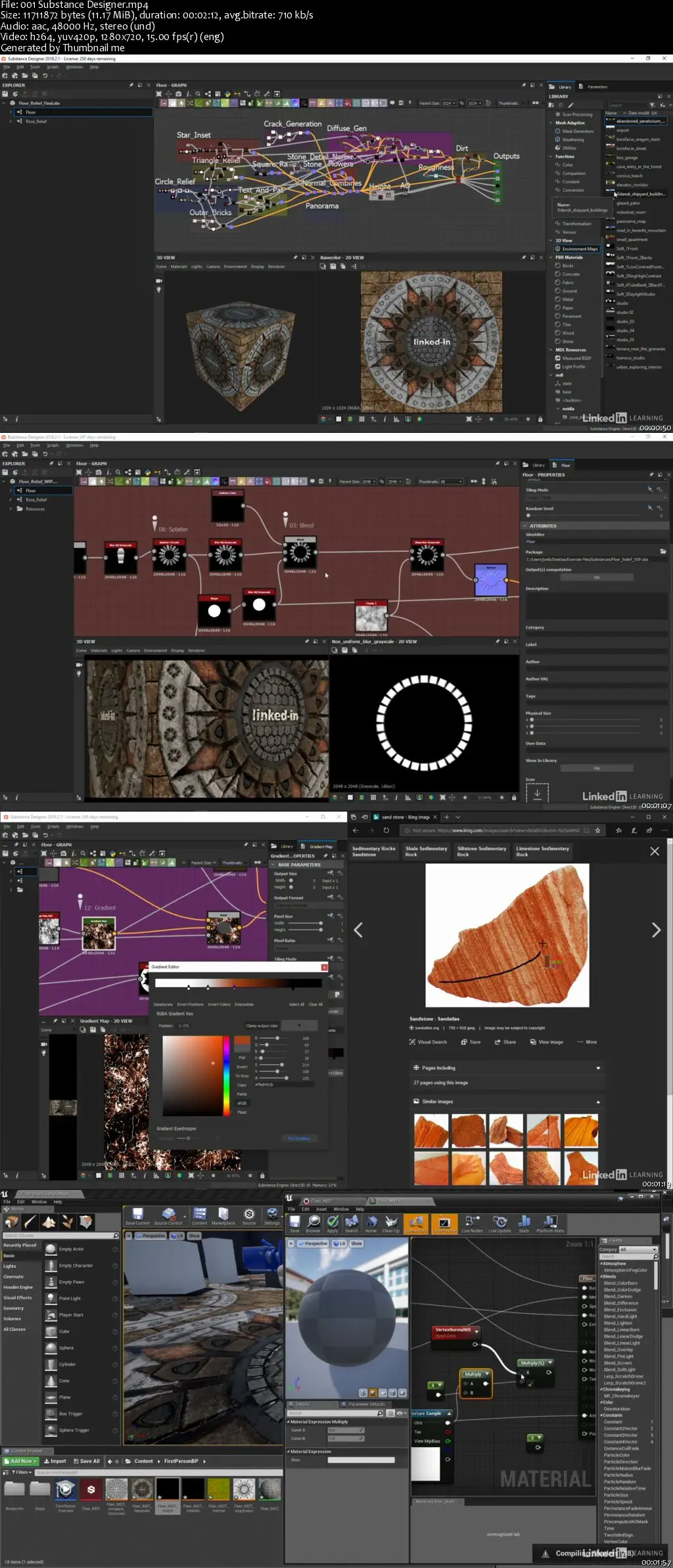Viewport: 673px width, 1568px height.
Task: Click Add New in Content Browser
Action: (21, 1461)
